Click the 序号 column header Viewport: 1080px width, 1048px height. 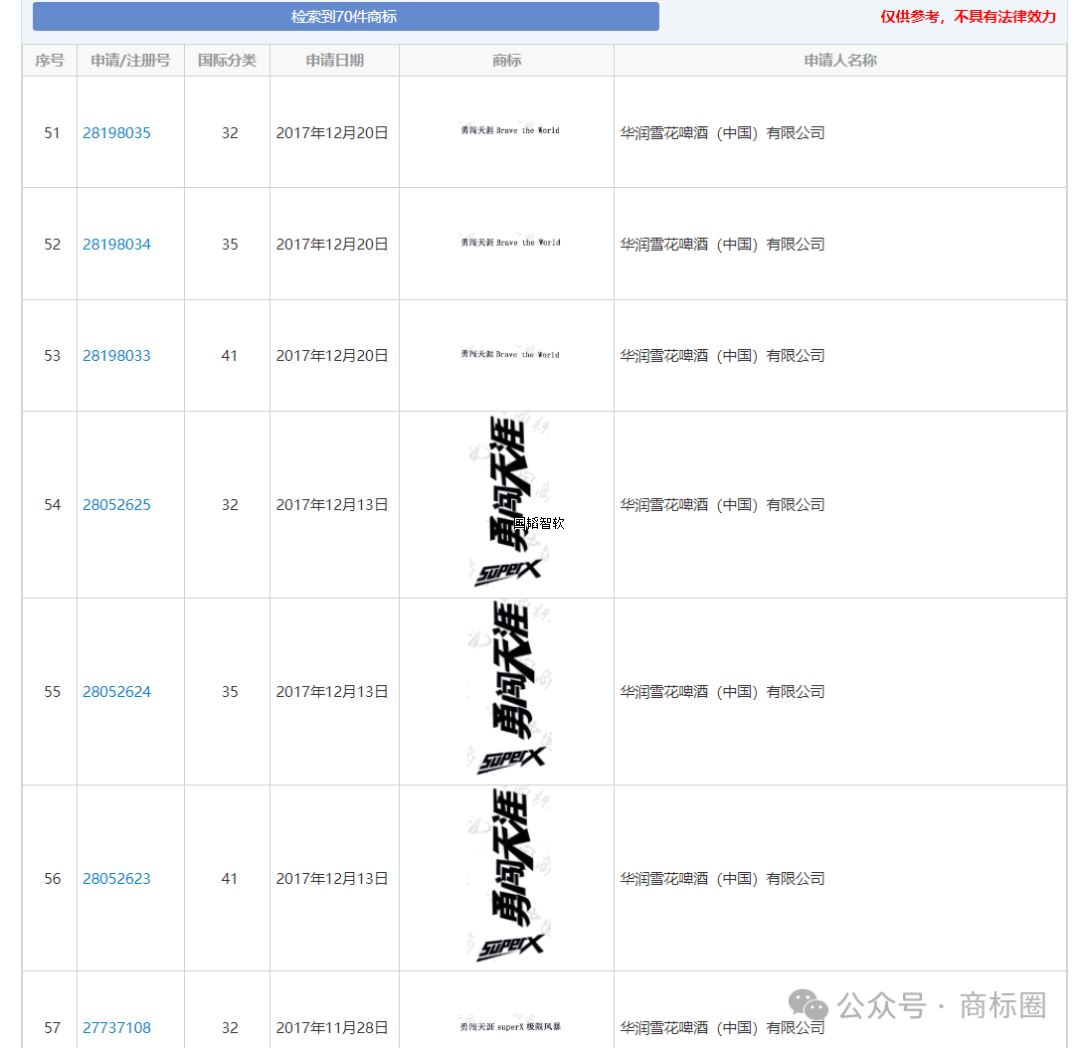[x=50, y=61]
